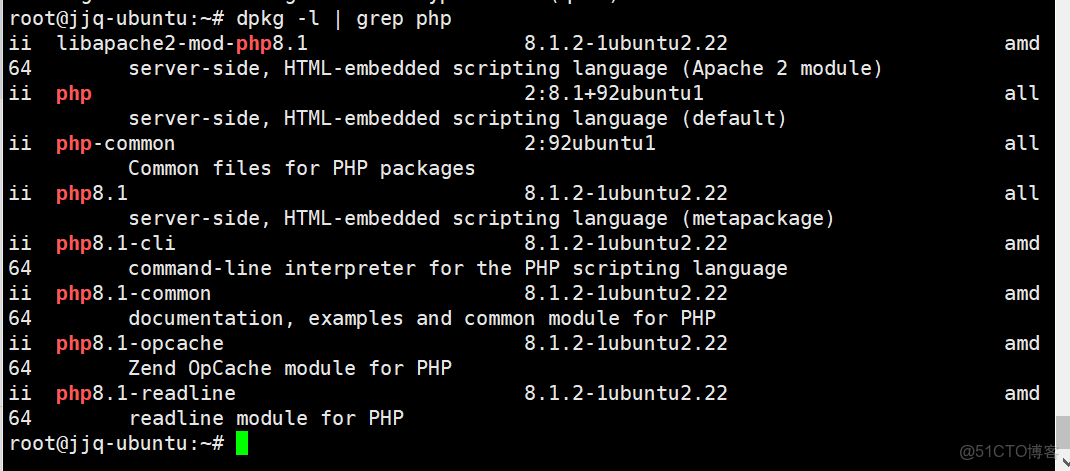Click the php8.1-common package name
1070x471 pixels.
click(x=133, y=293)
